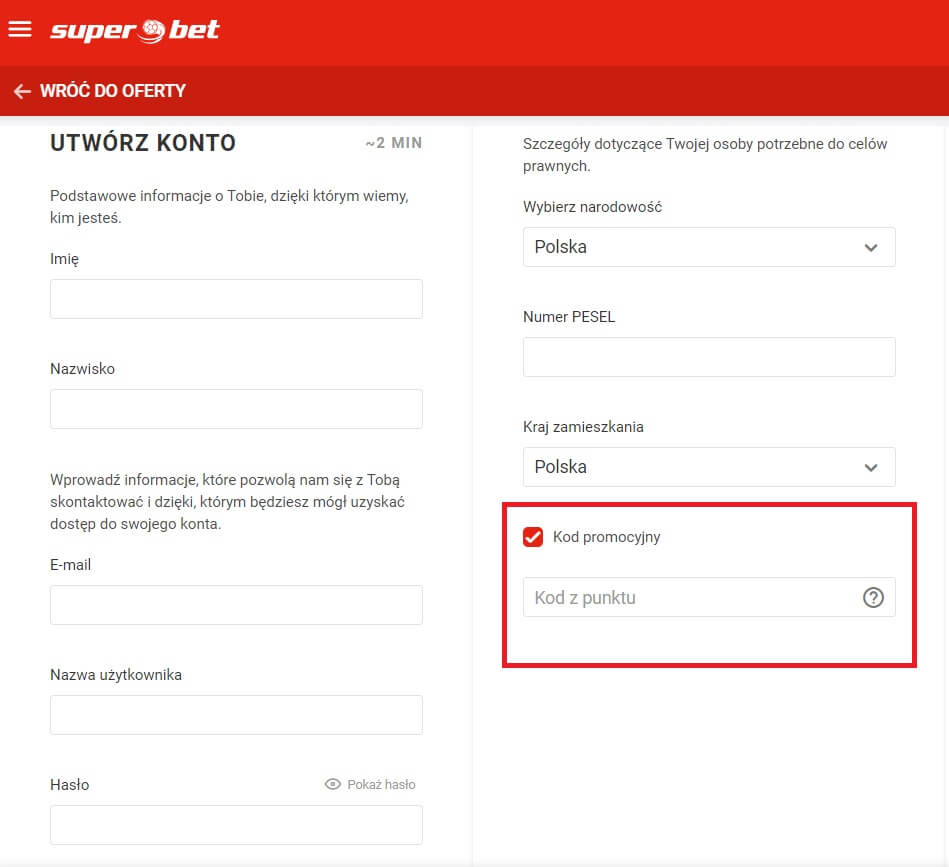949x867 pixels.
Task: Click the Pokaż hasło text
Action: (381, 785)
